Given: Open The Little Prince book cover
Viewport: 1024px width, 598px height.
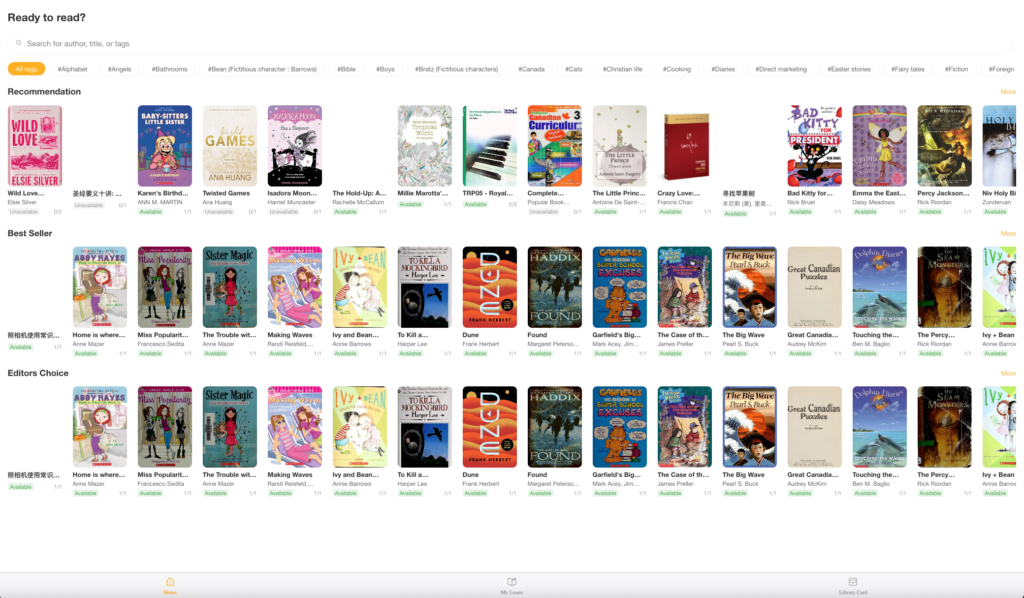Looking at the screenshot, I should tap(620, 146).
